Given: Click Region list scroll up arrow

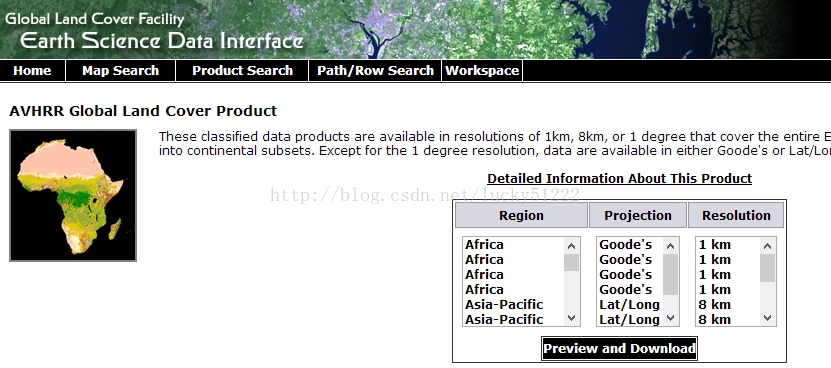Looking at the screenshot, I should coord(571,246).
